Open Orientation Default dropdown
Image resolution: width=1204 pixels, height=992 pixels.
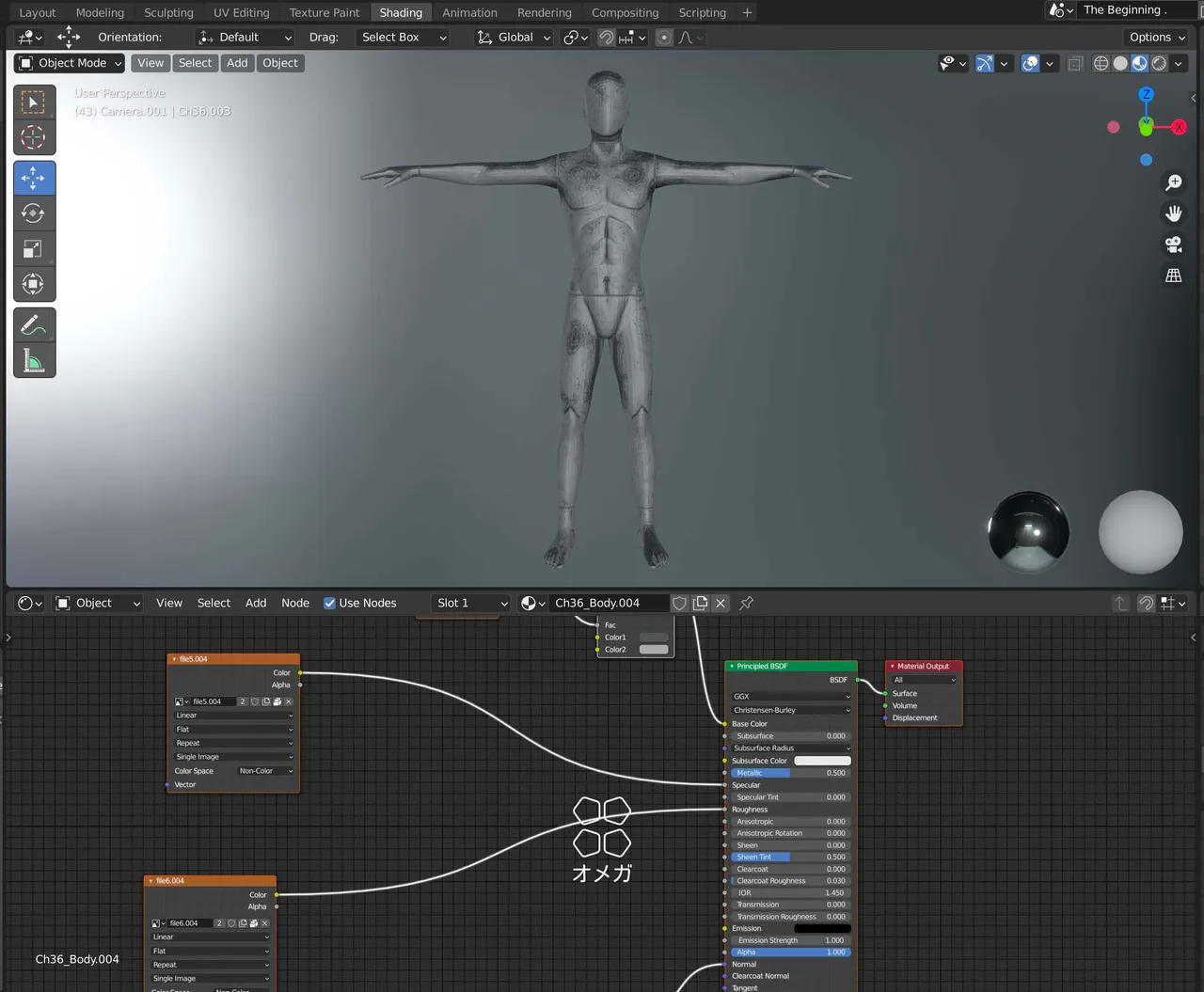click(x=245, y=38)
